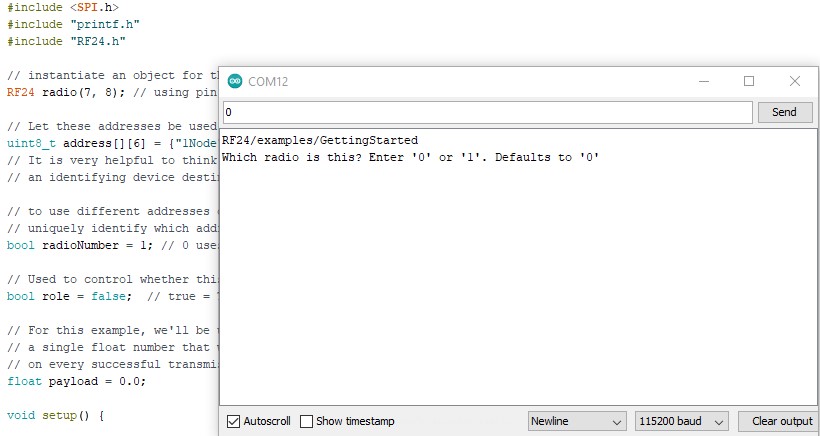The height and width of the screenshot is (436, 820).
Task: Click the 'Which radio is this?' output line
Action: tap(410, 157)
